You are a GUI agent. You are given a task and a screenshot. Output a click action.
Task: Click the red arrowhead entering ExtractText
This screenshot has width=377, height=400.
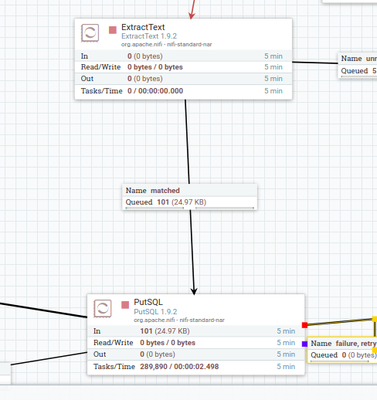tap(191, 15)
